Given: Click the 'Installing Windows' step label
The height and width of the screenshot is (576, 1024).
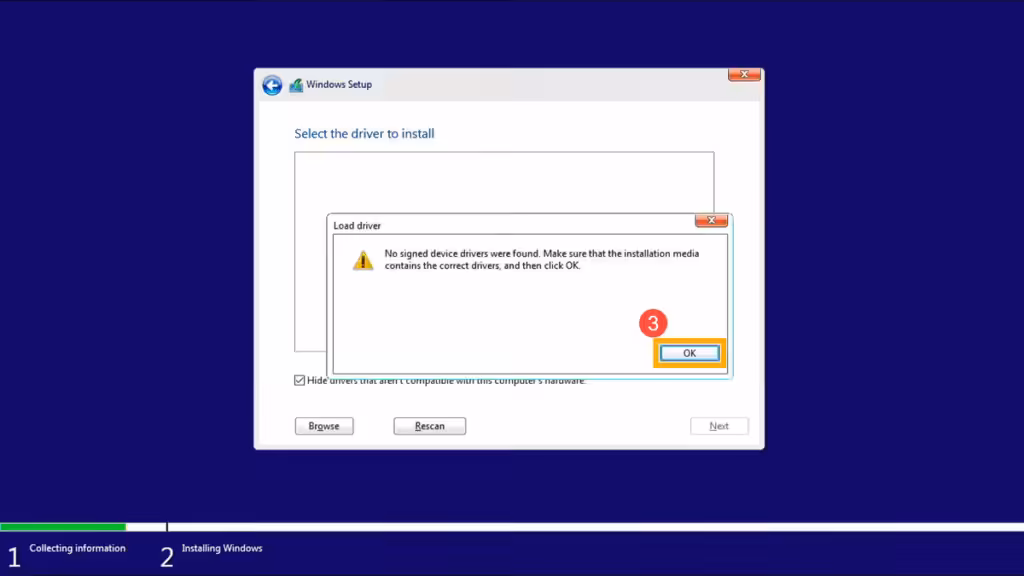Looking at the screenshot, I should tap(222, 548).
